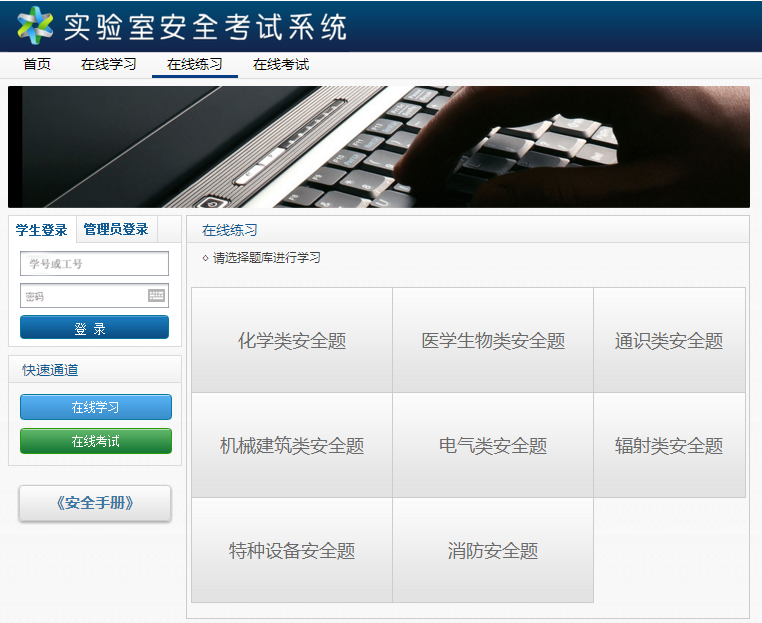The width and height of the screenshot is (762, 623).
Task: Click the 快速通道 panel heading
Action: pos(50,370)
